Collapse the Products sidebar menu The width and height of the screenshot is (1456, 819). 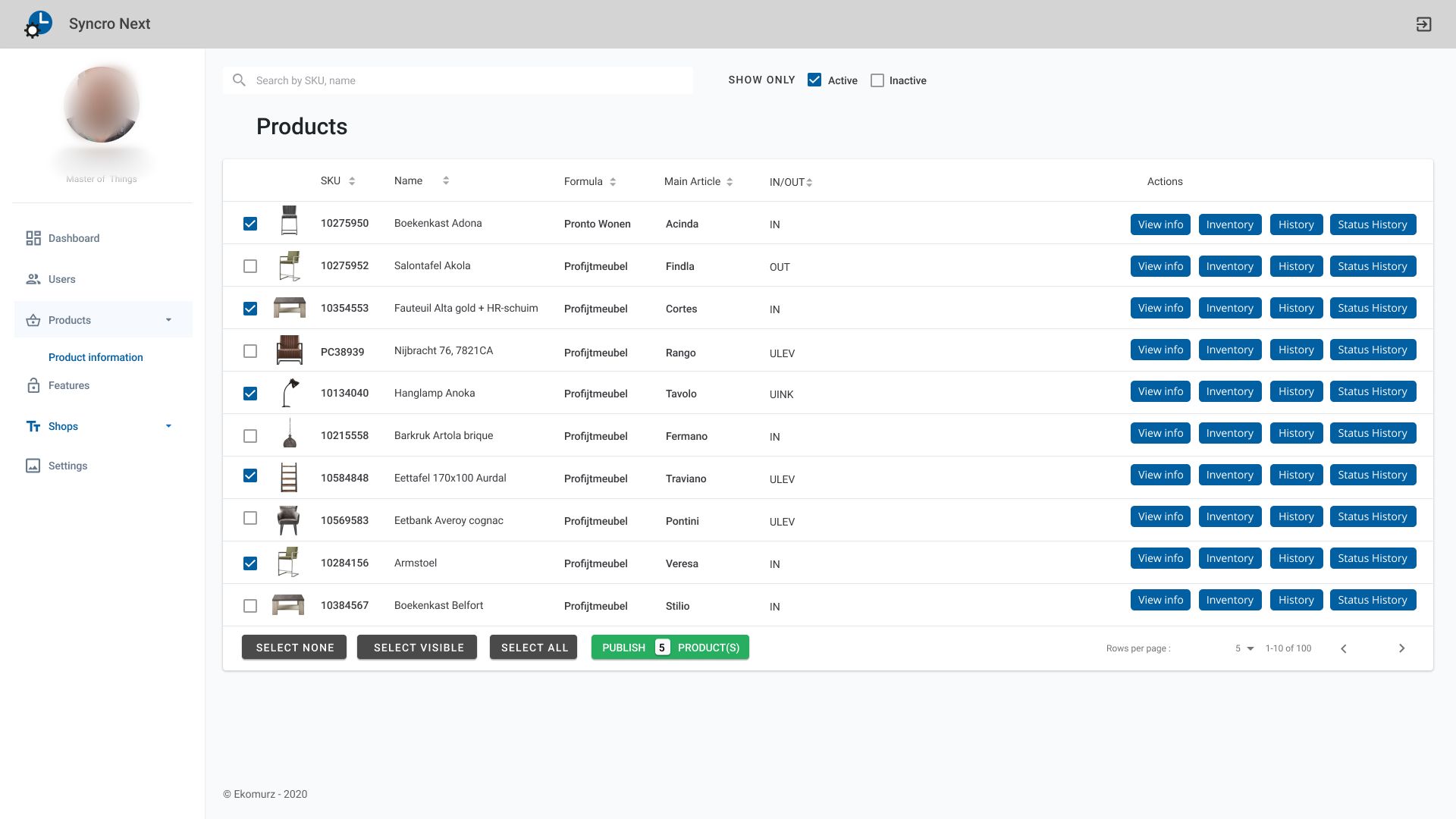tap(168, 320)
